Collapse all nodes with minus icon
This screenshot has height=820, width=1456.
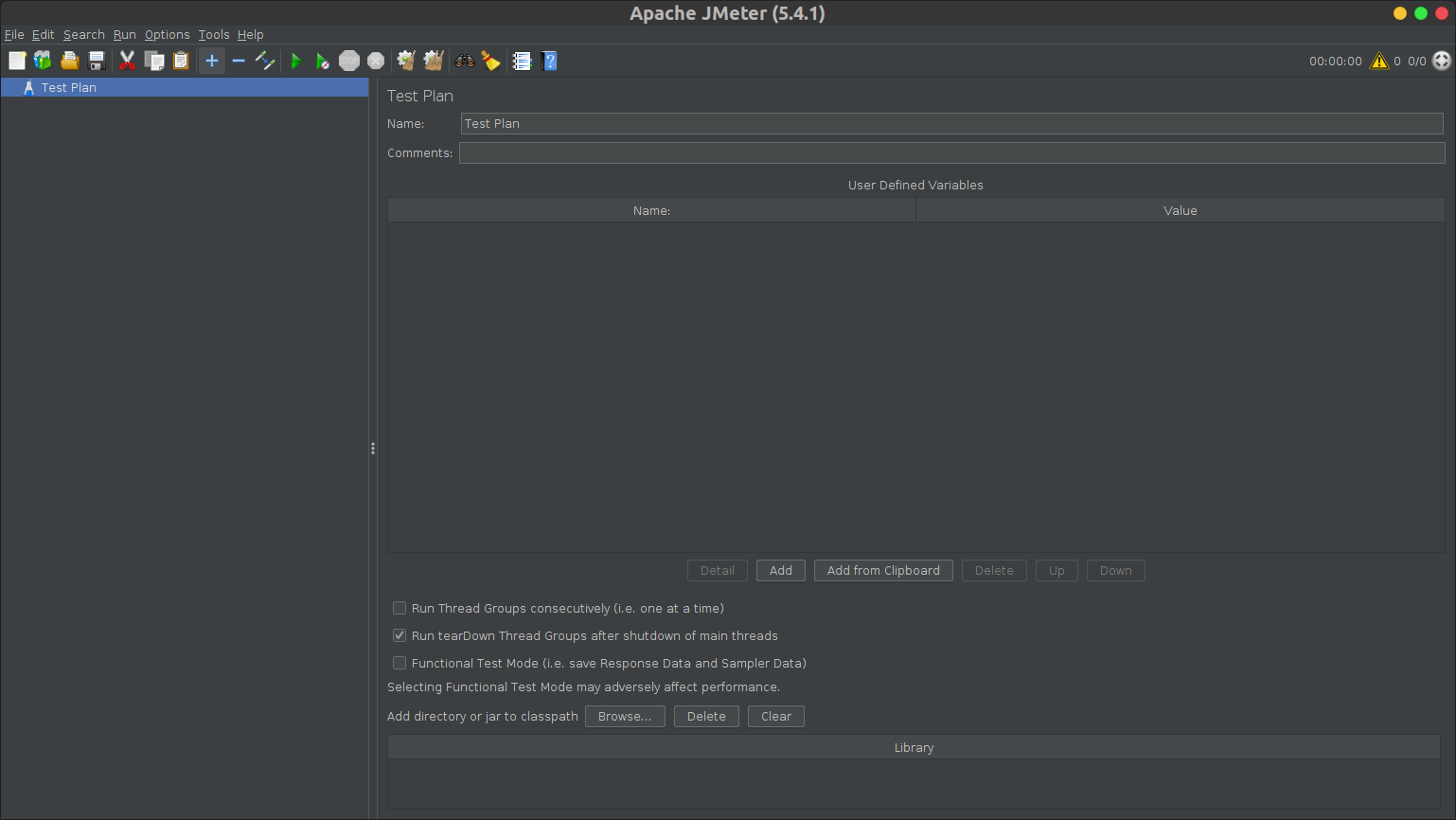point(239,61)
